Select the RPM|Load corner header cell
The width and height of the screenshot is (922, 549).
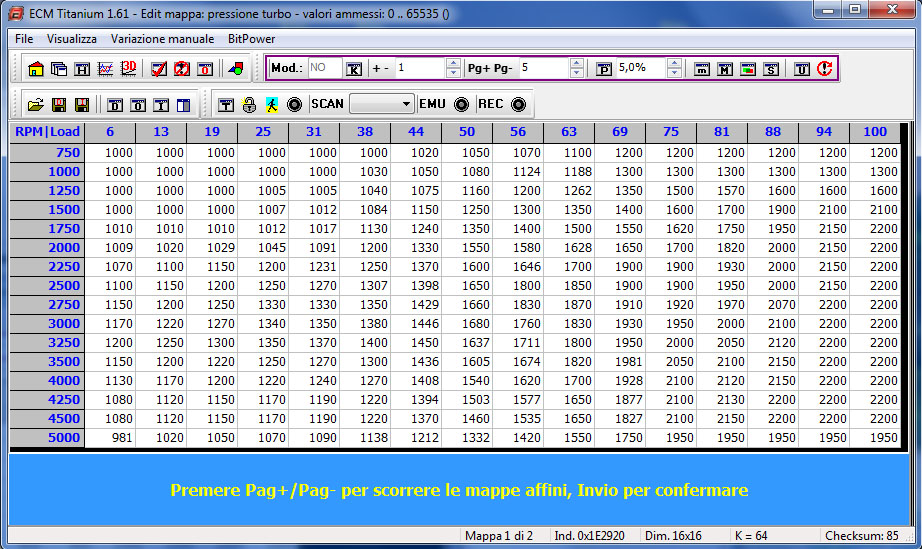pos(47,132)
